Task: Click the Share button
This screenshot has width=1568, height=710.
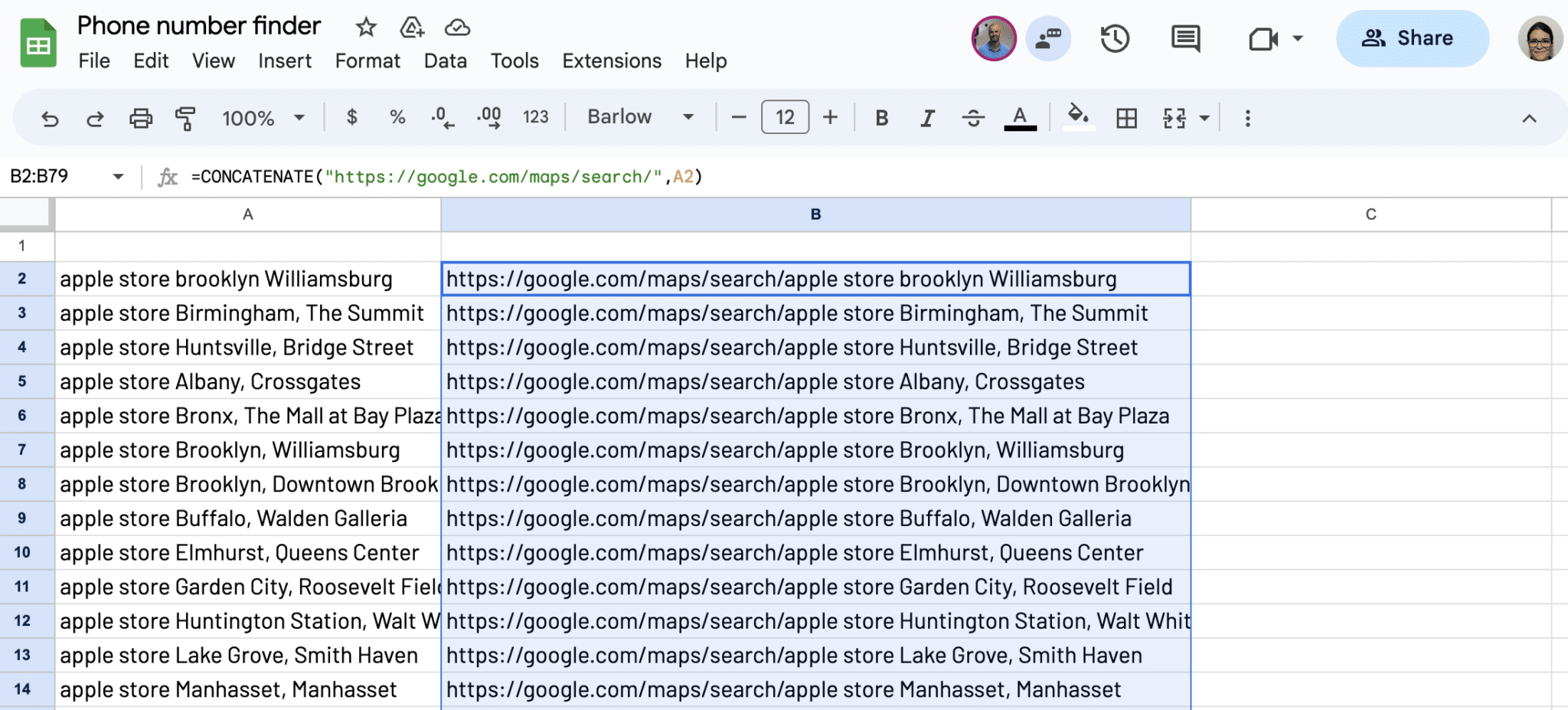Action: click(x=1412, y=38)
